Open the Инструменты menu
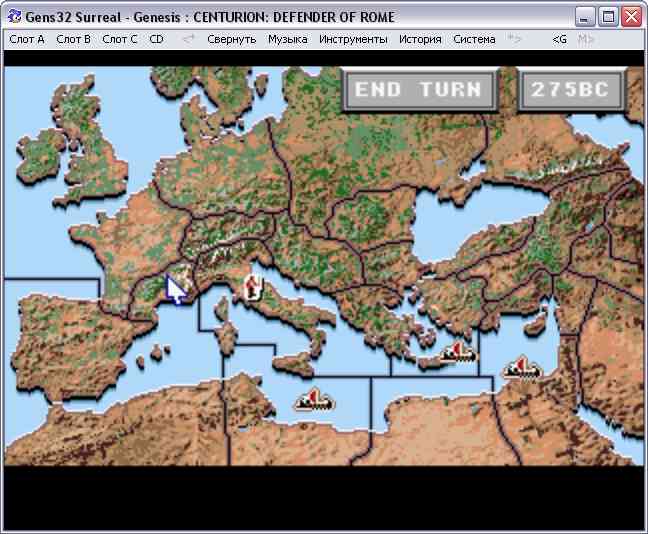Image resolution: width=648 pixels, height=534 pixels. click(x=353, y=40)
